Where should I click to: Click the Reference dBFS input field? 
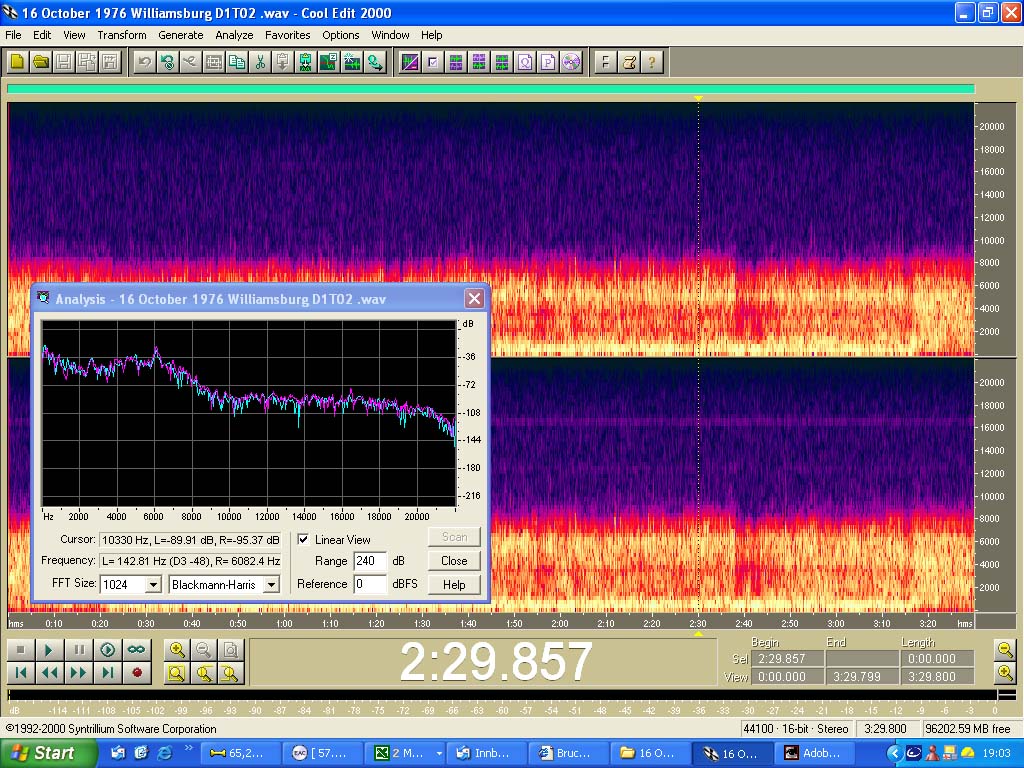tap(370, 584)
